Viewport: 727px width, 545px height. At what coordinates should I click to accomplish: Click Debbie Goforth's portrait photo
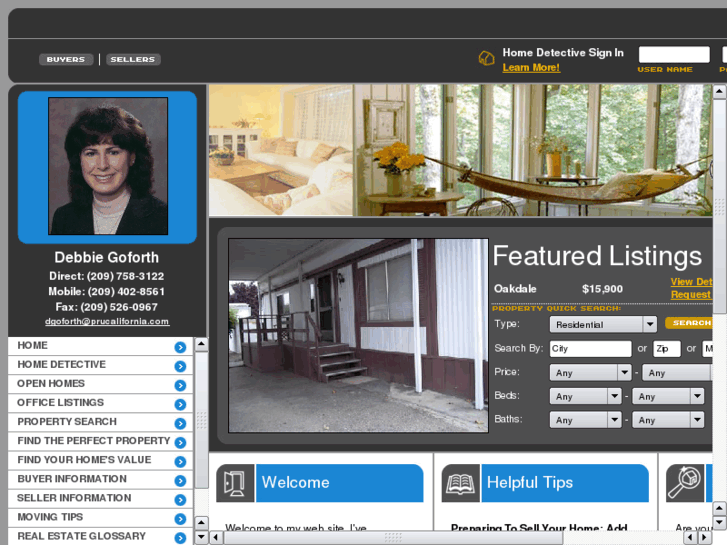pyautogui.click(x=108, y=166)
